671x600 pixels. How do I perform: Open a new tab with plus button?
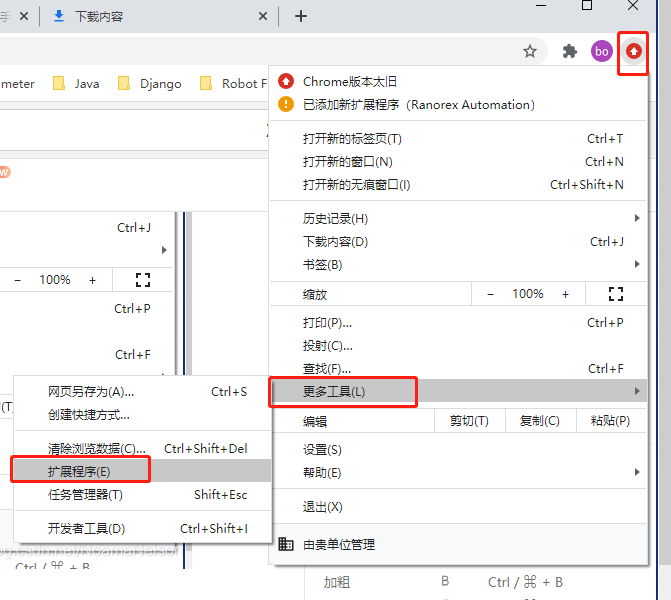pos(301,16)
